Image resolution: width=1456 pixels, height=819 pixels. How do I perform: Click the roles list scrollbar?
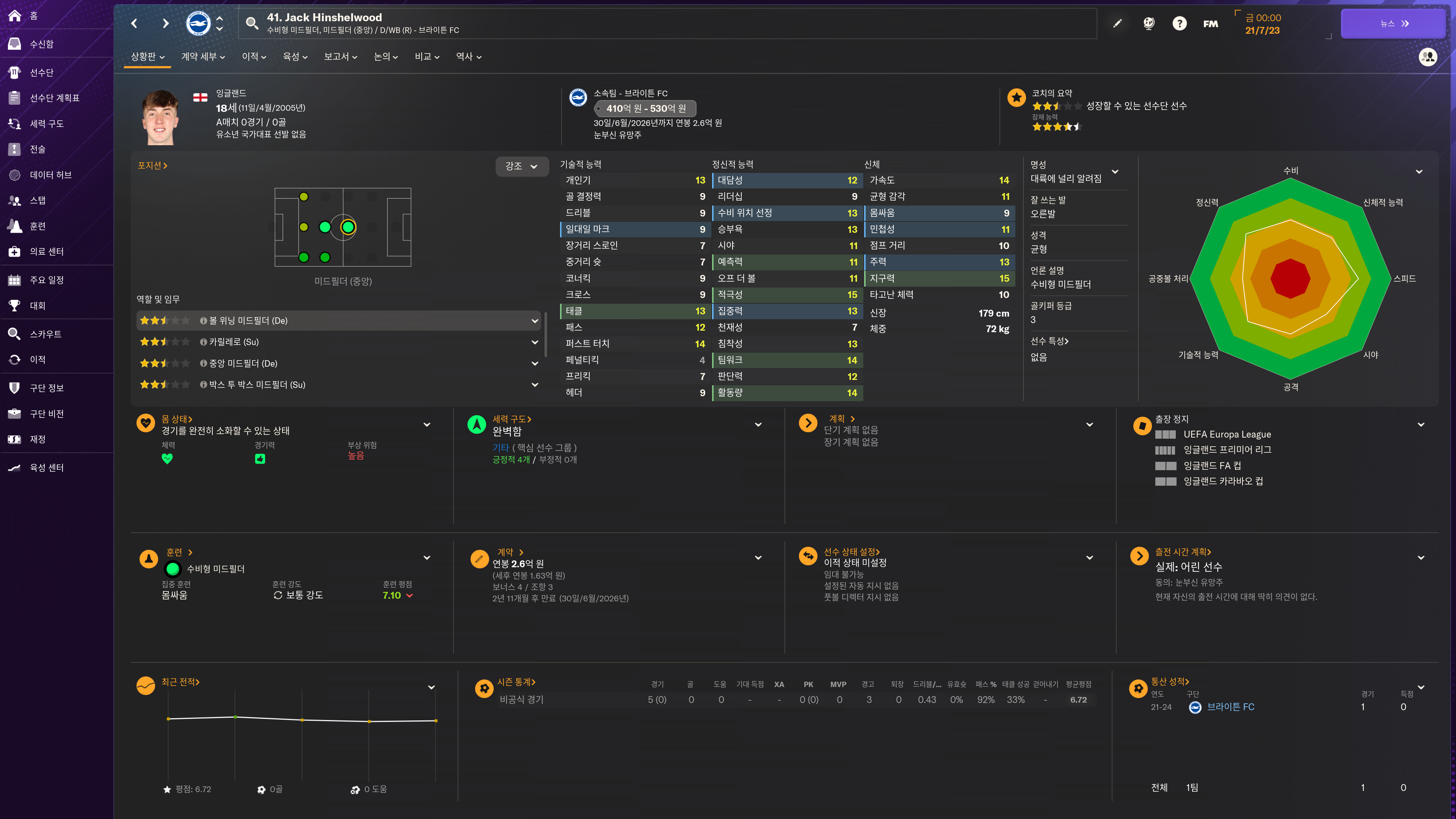546,334
